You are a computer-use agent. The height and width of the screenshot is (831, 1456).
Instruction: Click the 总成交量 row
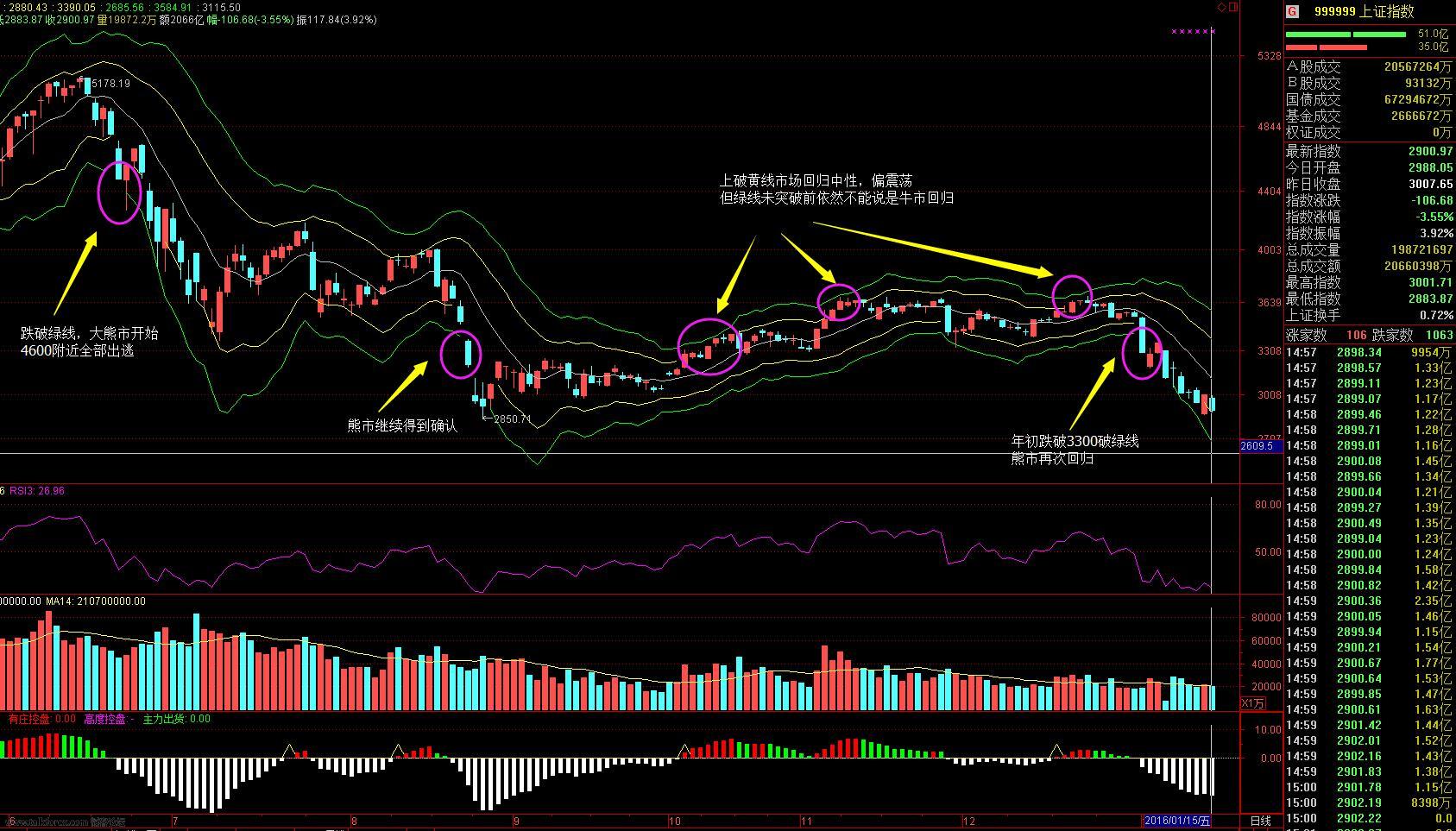(1369, 249)
